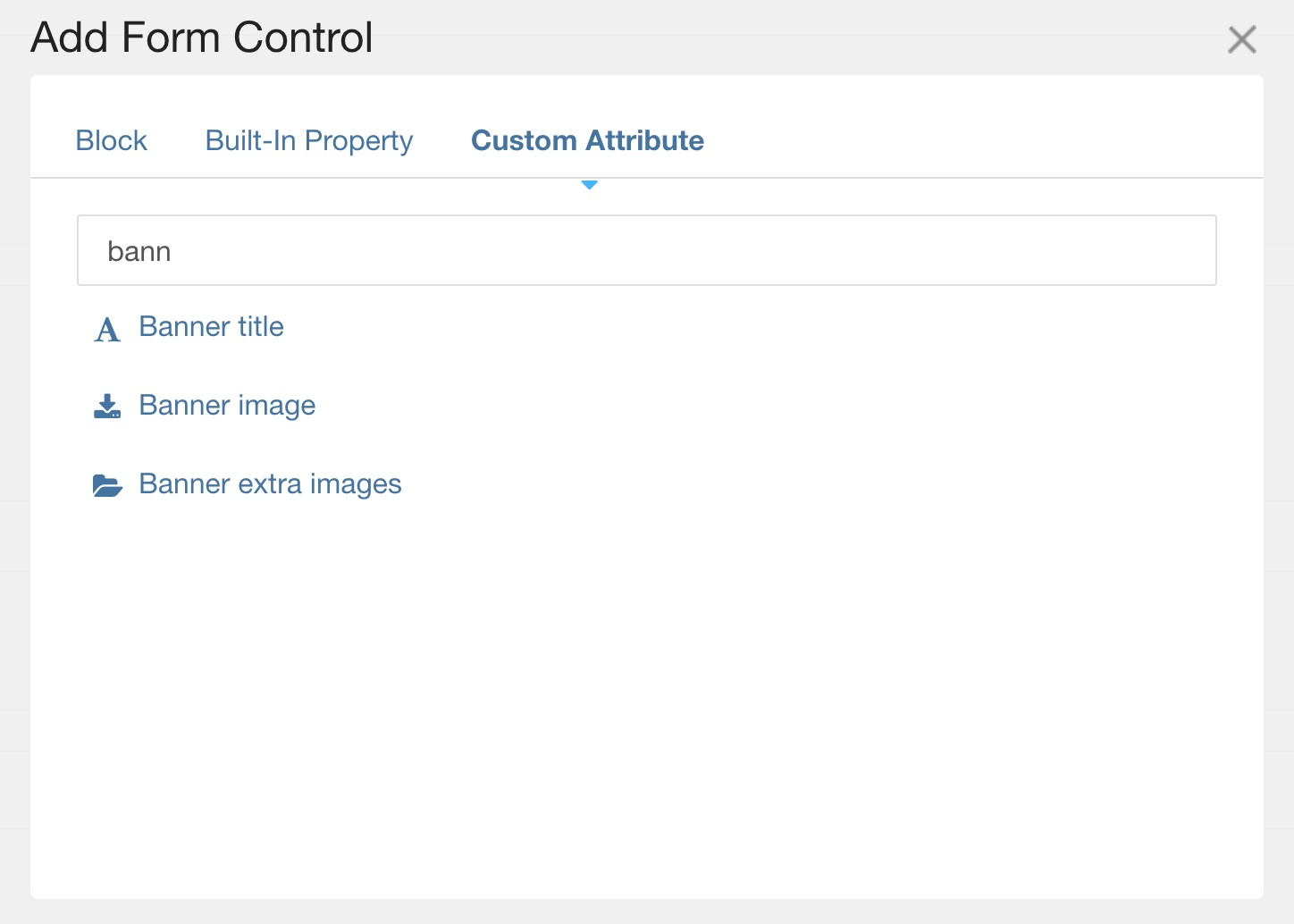Select the 'A' typography icon in results list

(x=107, y=329)
